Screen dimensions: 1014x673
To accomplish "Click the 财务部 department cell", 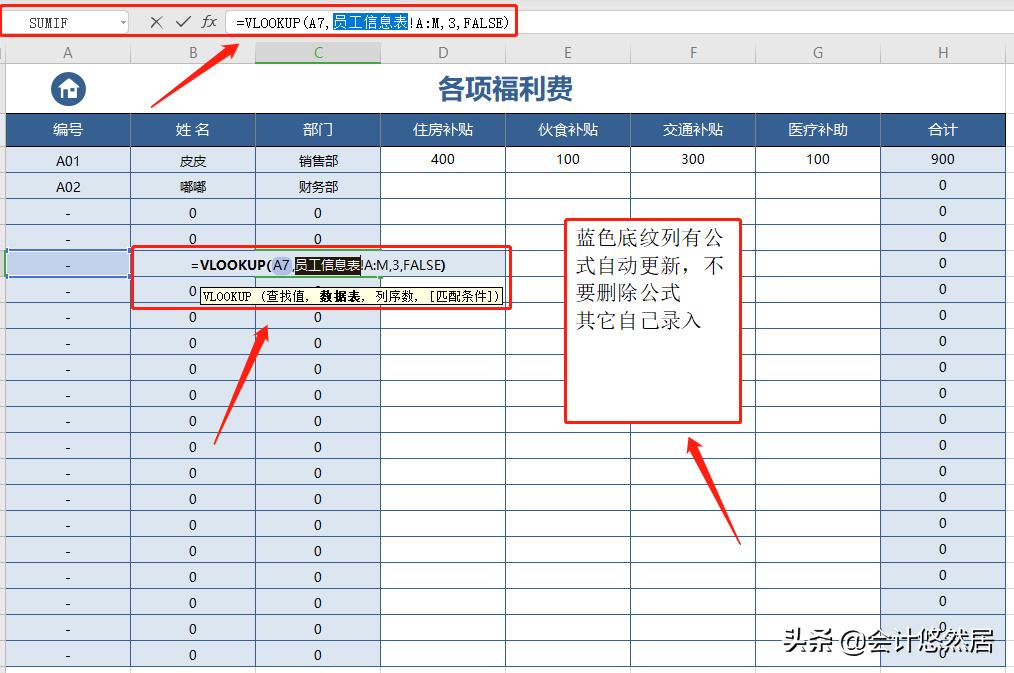I will tap(317, 185).
